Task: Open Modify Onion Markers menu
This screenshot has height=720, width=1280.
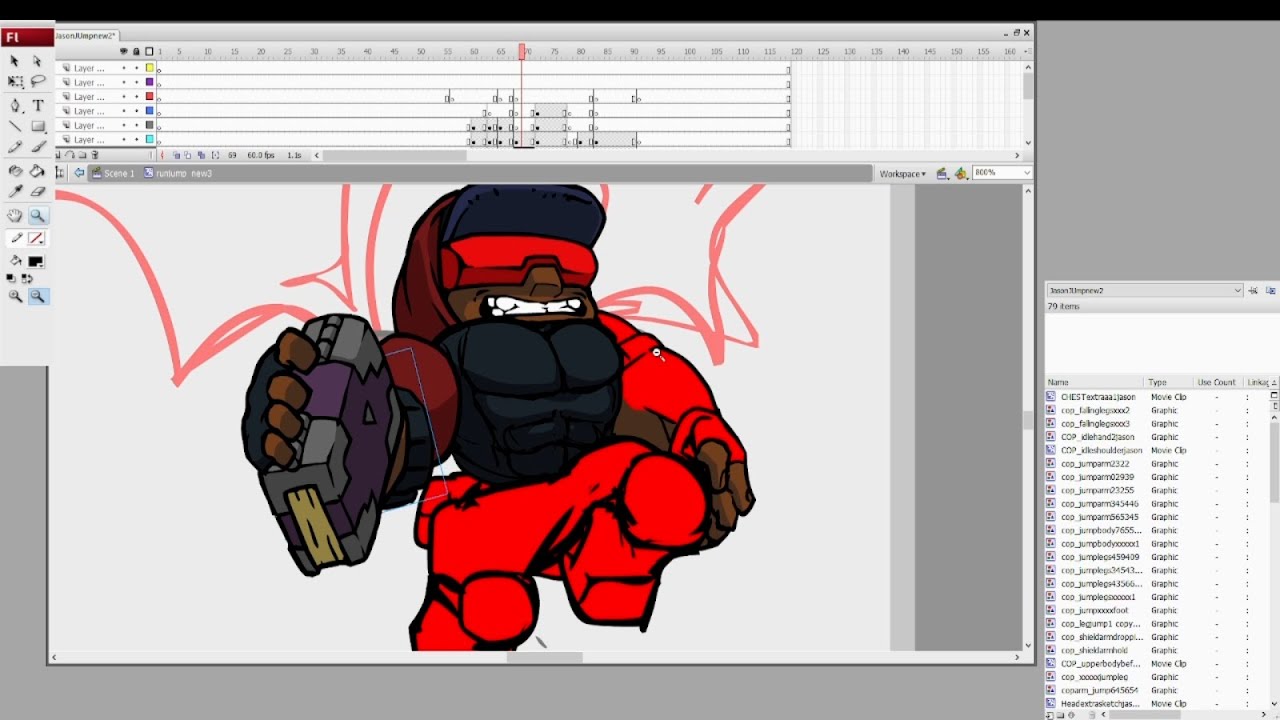Action: point(213,155)
